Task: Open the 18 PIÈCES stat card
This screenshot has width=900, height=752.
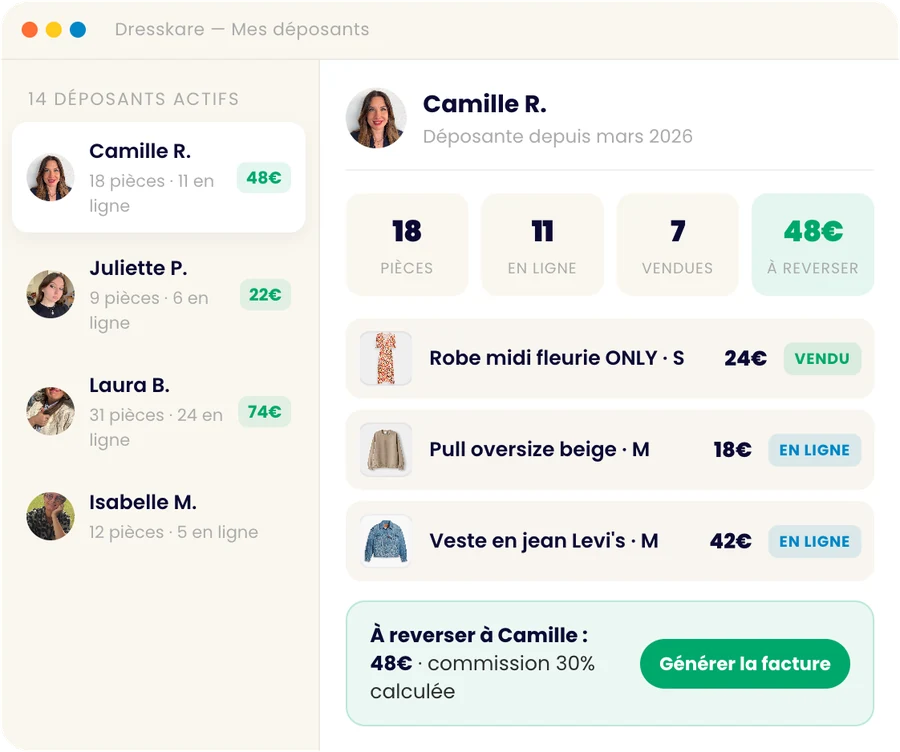Action: [407, 245]
